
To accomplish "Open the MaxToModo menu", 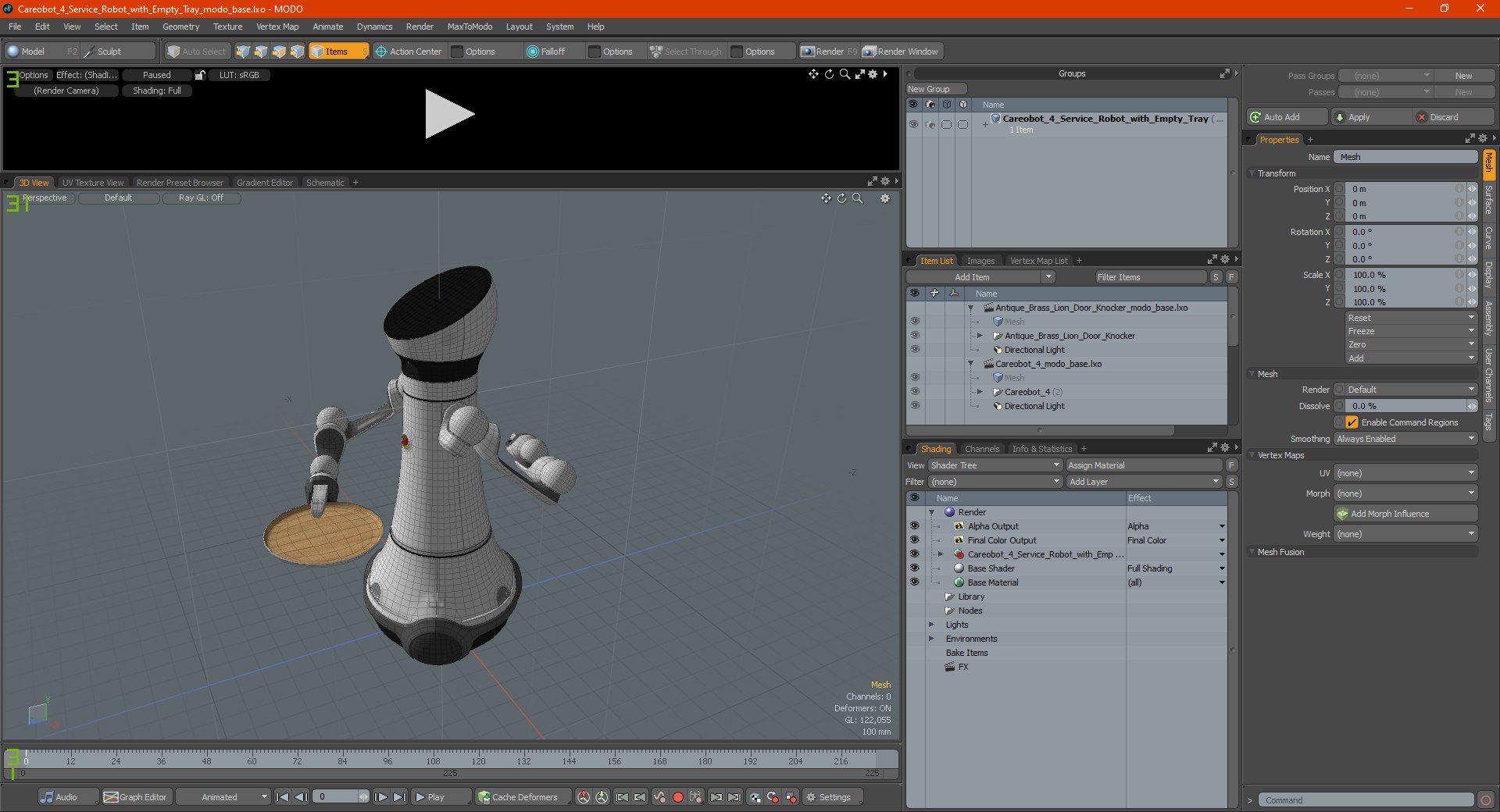I will tap(470, 27).
